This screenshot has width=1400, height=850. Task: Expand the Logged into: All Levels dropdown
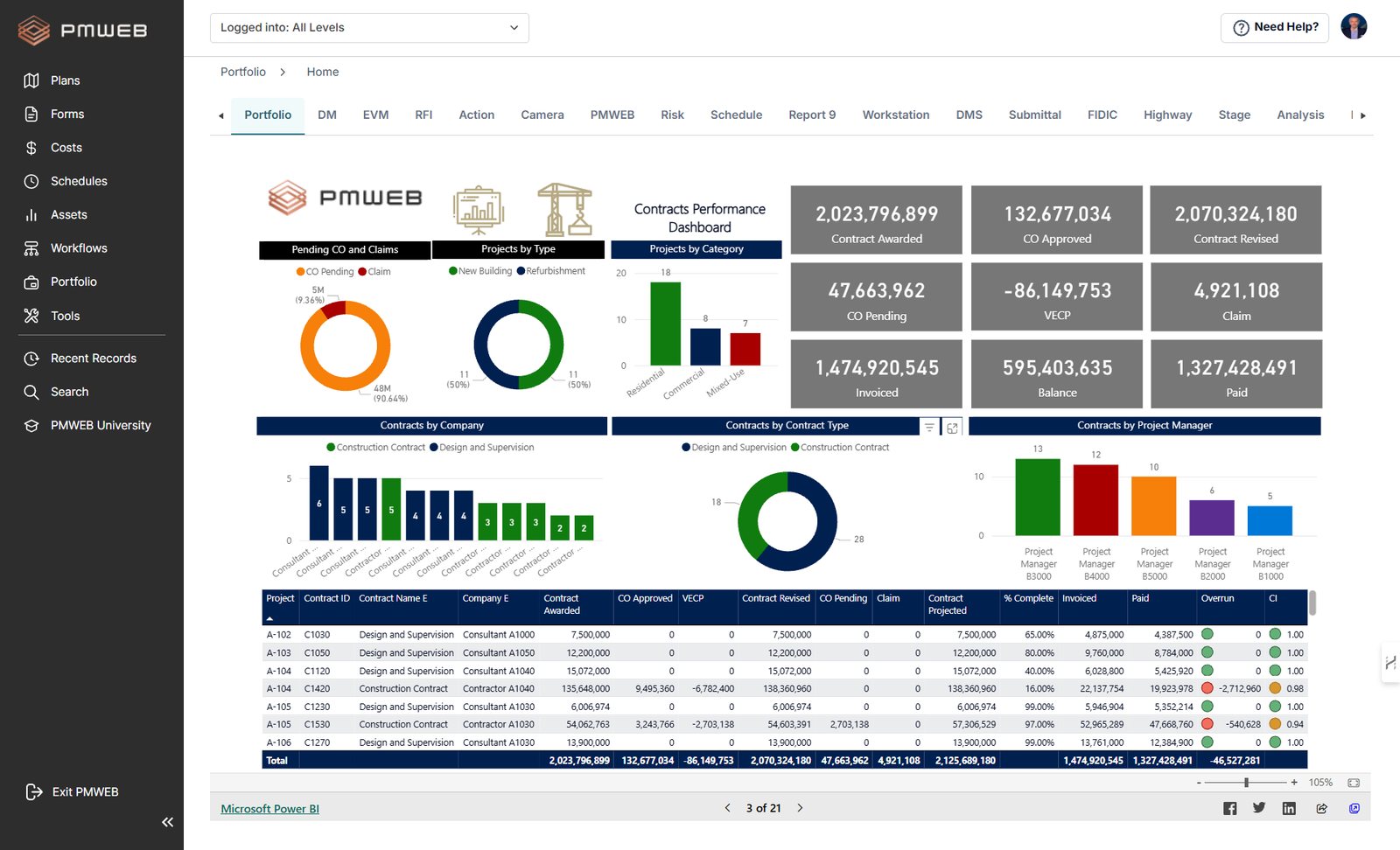click(x=369, y=28)
